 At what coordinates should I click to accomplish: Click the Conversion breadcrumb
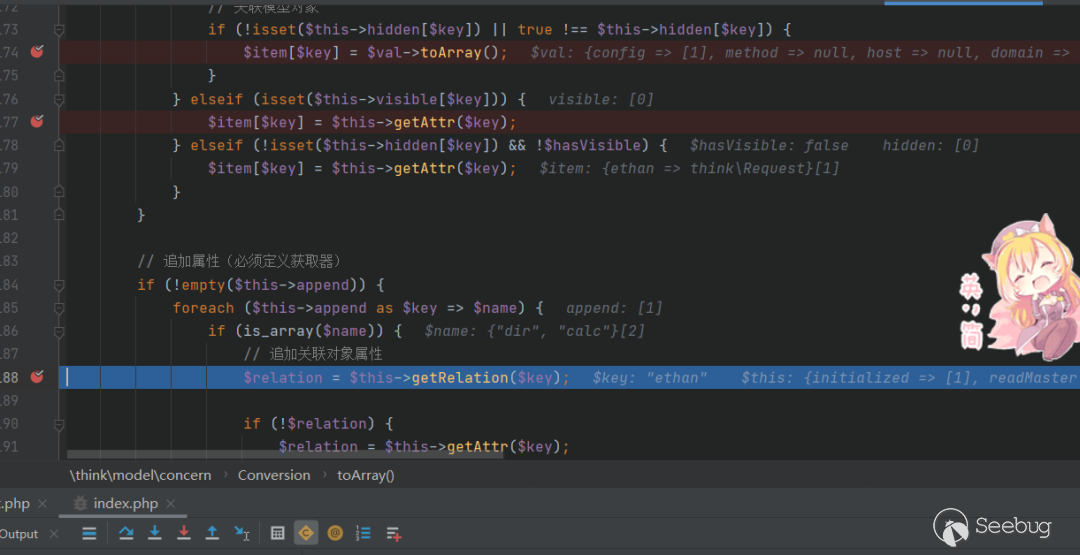pyautogui.click(x=273, y=475)
